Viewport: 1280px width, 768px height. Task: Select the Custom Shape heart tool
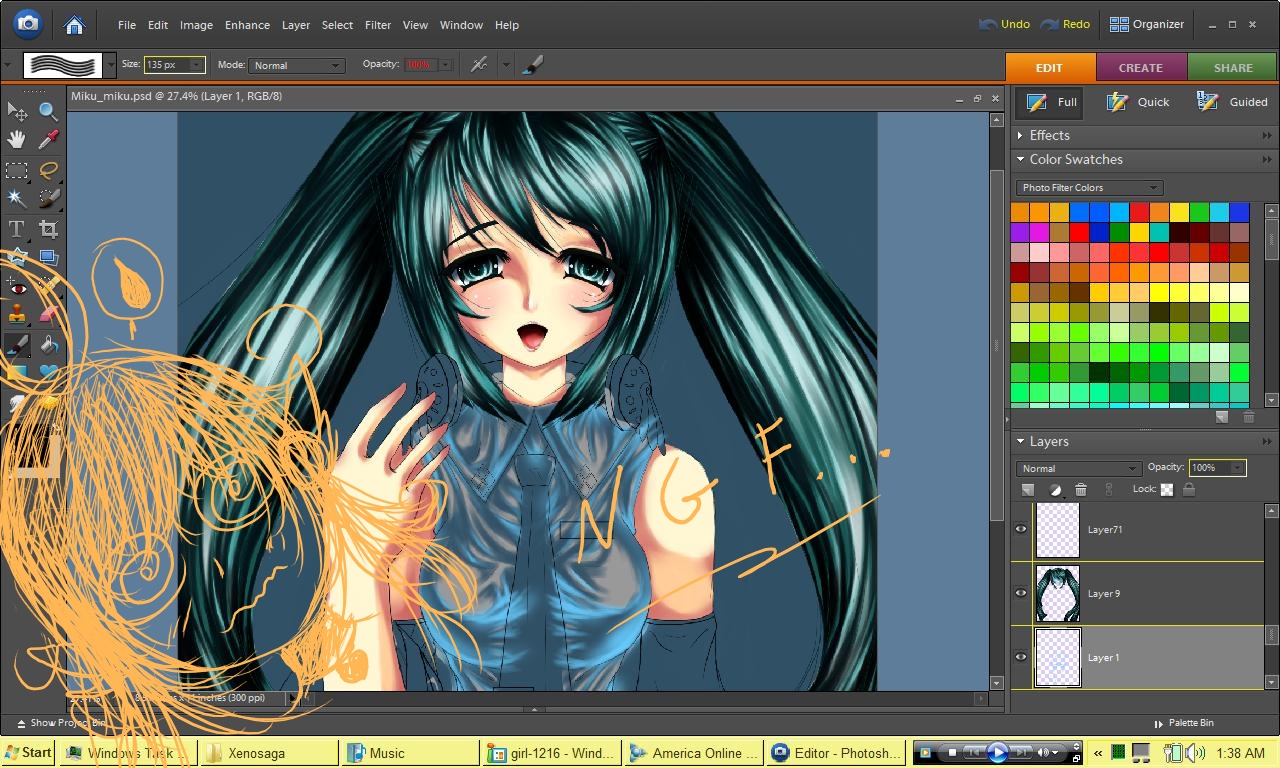pos(48,374)
